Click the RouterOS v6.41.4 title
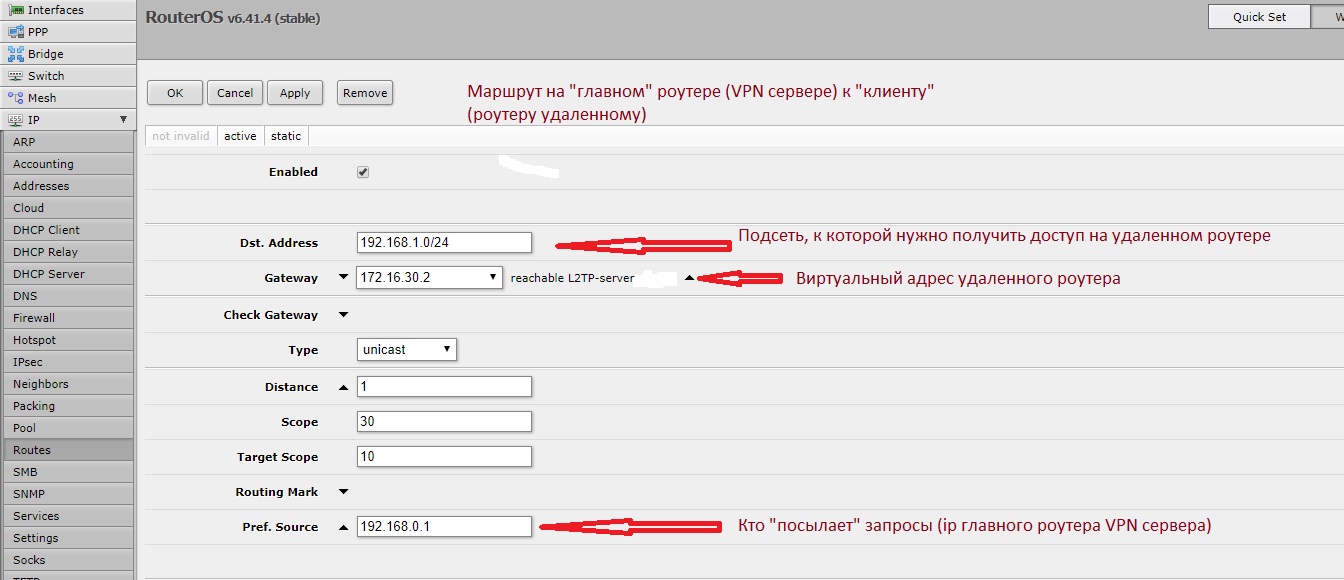Image resolution: width=1344 pixels, height=580 pixels. [x=233, y=18]
